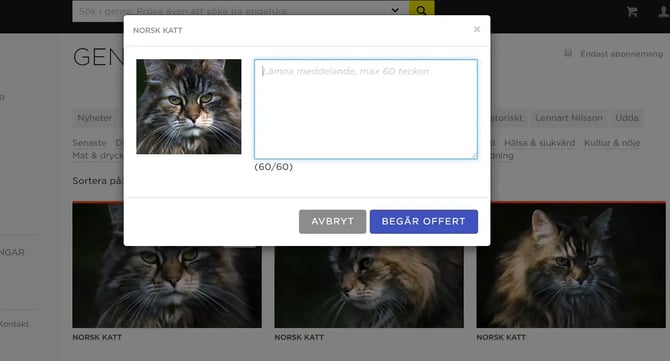Open the Kontakt link in sidebar
Image resolution: width=670 pixels, height=361 pixels.
click(14, 324)
